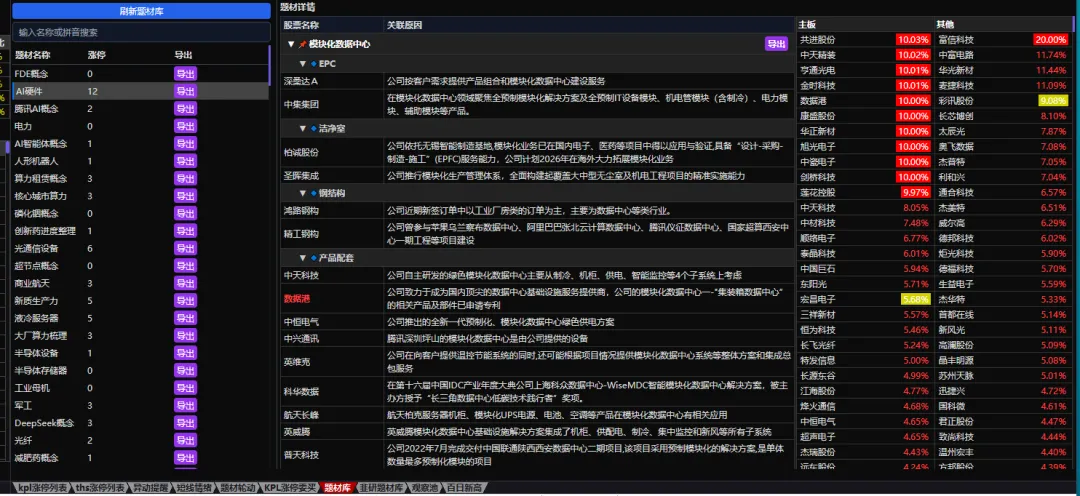Collapse the 钢结构 subgroup
This screenshot has height=496, width=1080.
point(302,193)
